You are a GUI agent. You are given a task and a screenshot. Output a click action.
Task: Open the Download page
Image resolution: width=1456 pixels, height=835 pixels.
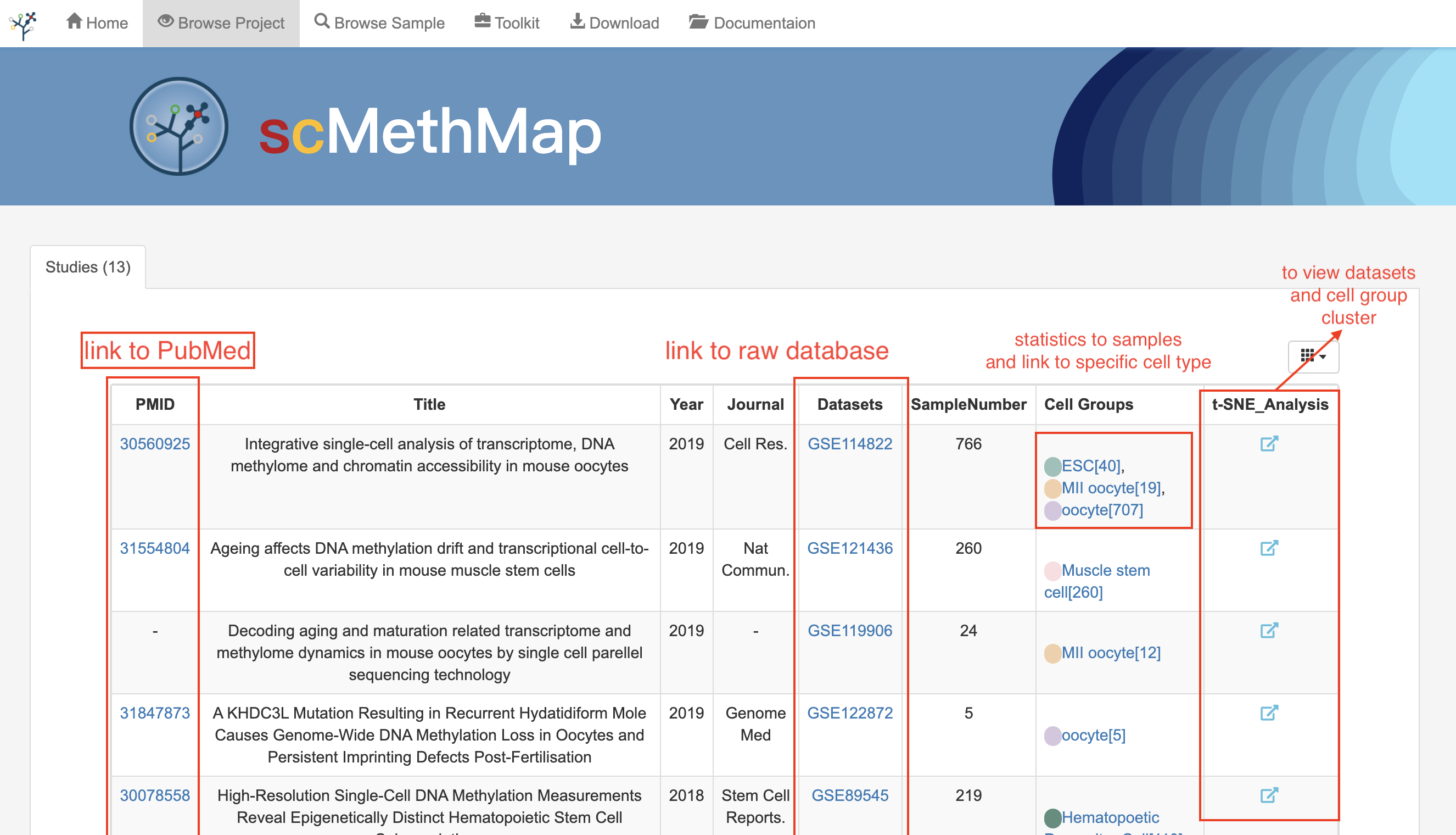click(x=615, y=23)
